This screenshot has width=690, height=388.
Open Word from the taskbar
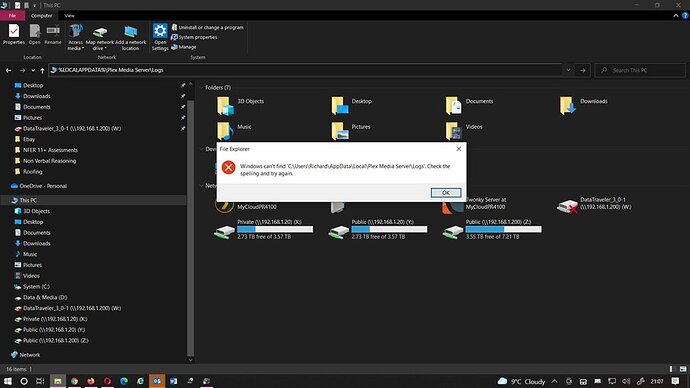[x=173, y=381]
